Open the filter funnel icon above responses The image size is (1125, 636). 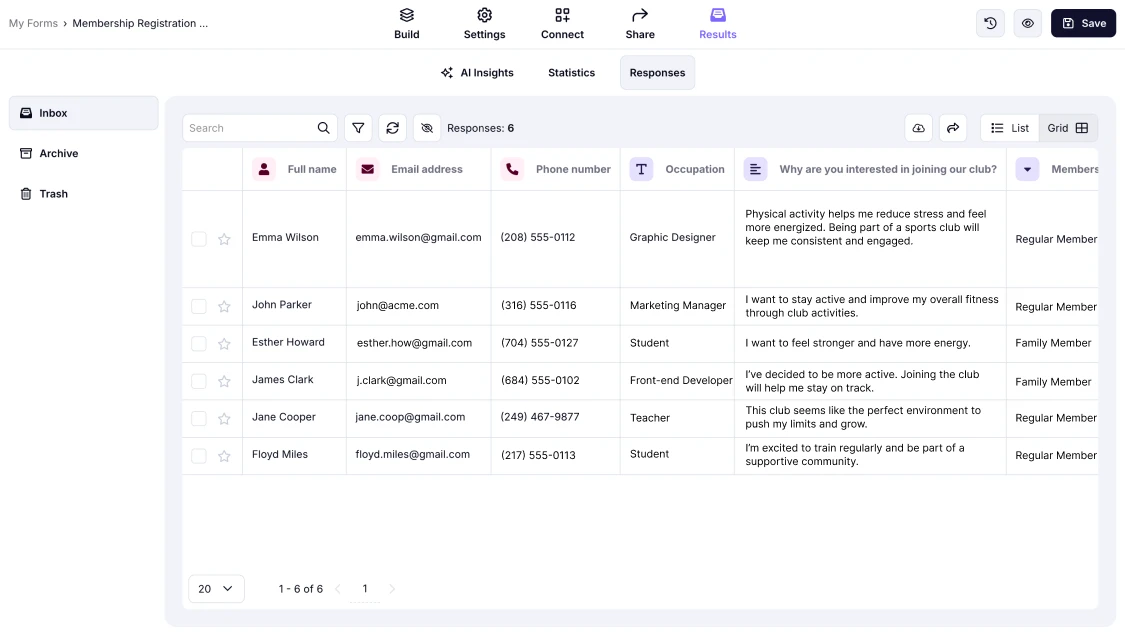click(x=358, y=128)
